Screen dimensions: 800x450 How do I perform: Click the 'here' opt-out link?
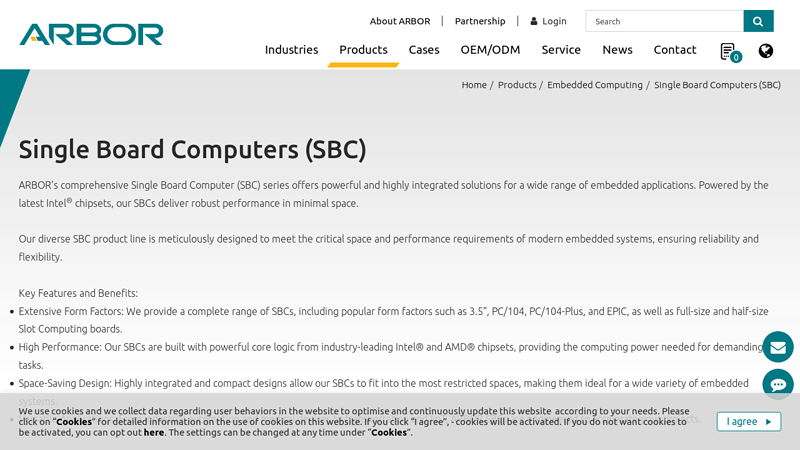(x=154, y=433)
